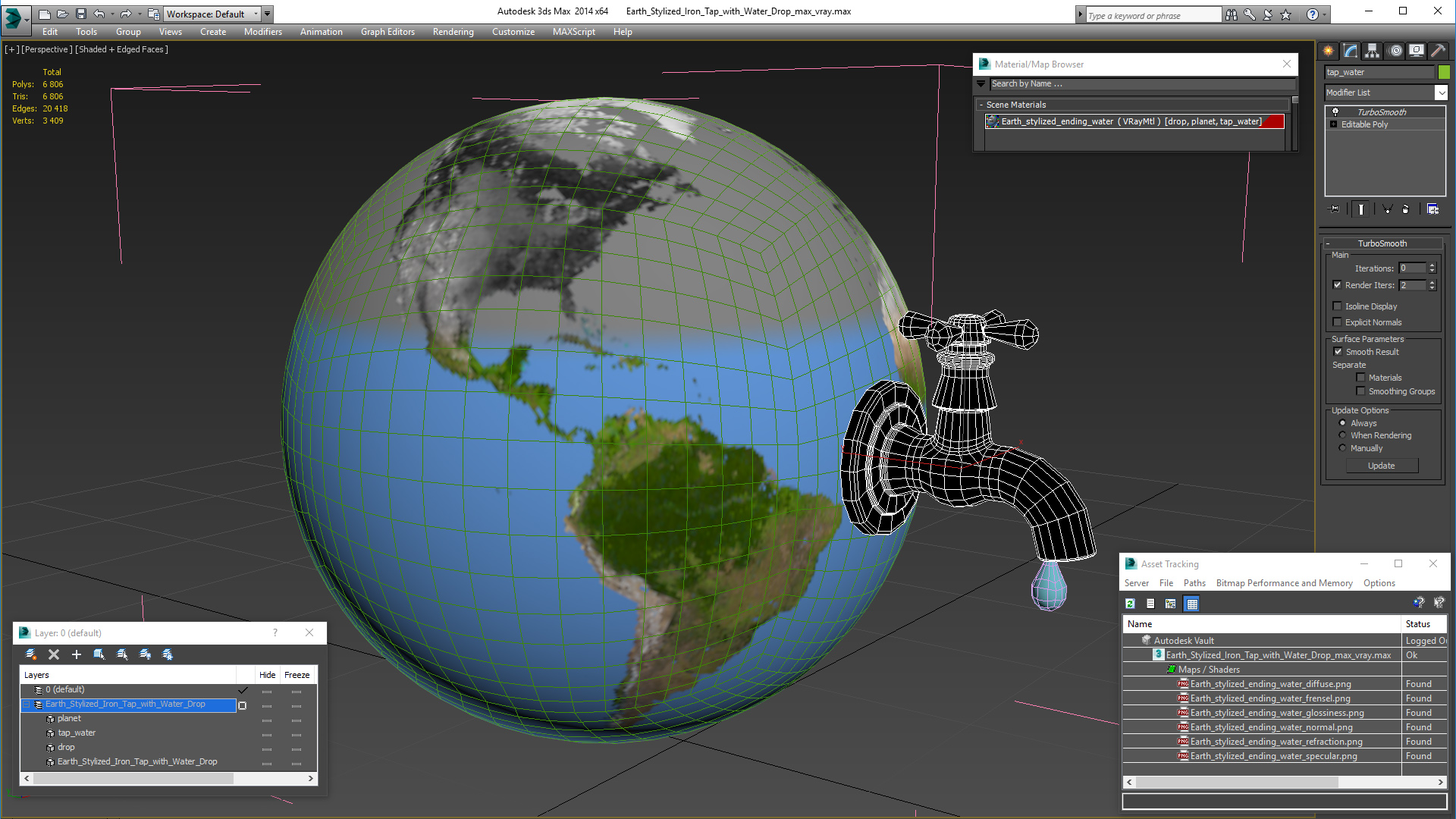Click the Name column header in Asset Tracking
Image resolution: width=1456 pixels, height=819 pixels.
point(1262,624)
